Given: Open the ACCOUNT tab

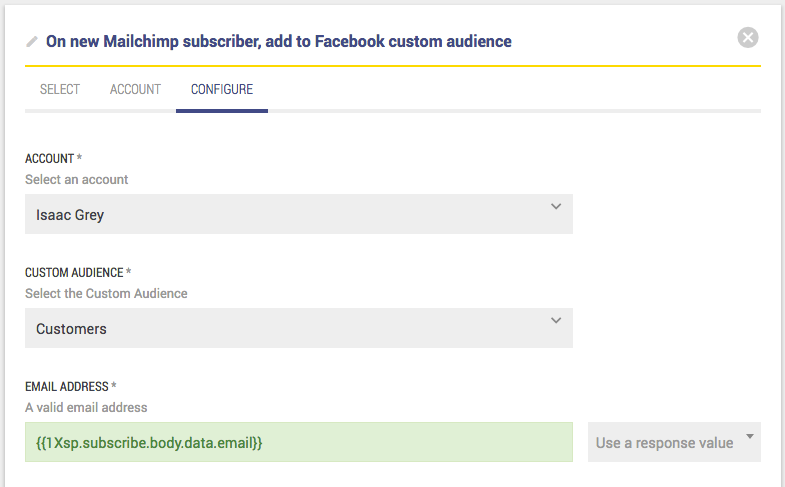Looking at the screenshot, I should coord(135,89).
